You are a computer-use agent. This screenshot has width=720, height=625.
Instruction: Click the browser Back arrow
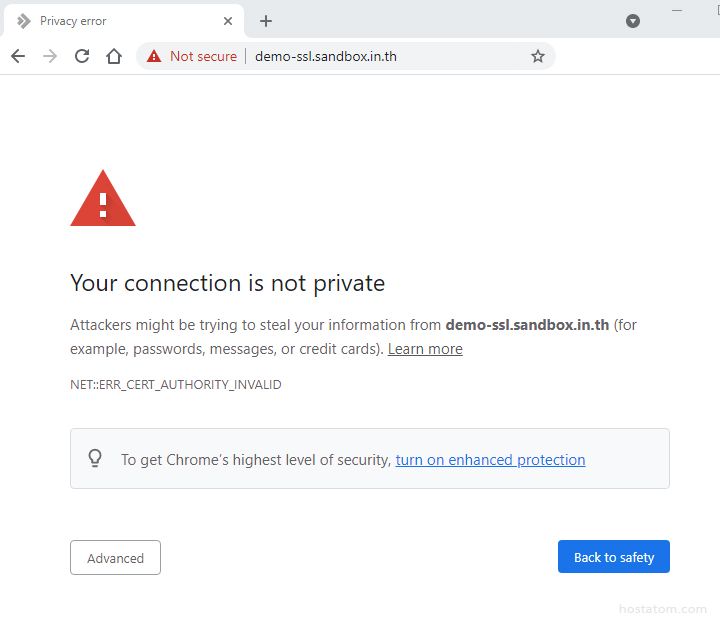point(18,56)
